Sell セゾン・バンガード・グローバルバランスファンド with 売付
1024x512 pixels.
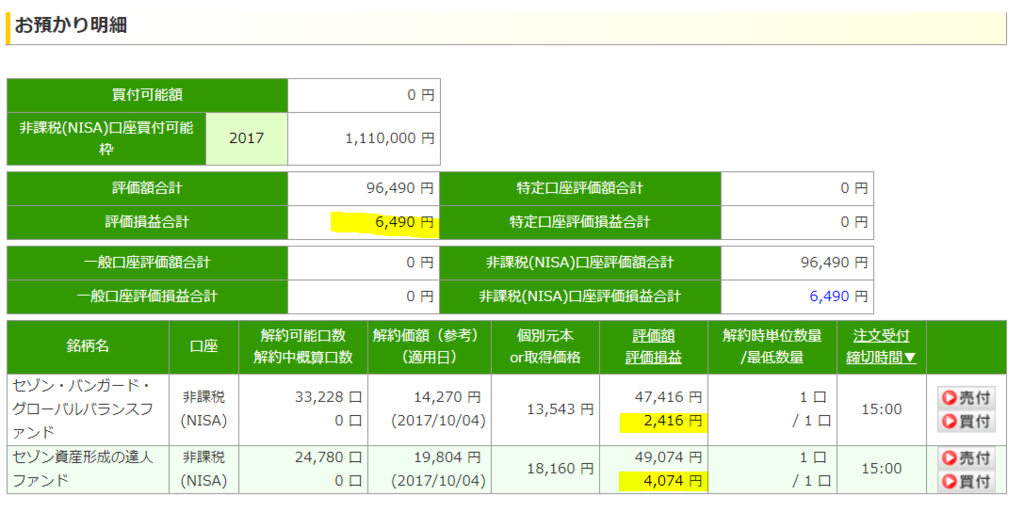coord(966,398)
